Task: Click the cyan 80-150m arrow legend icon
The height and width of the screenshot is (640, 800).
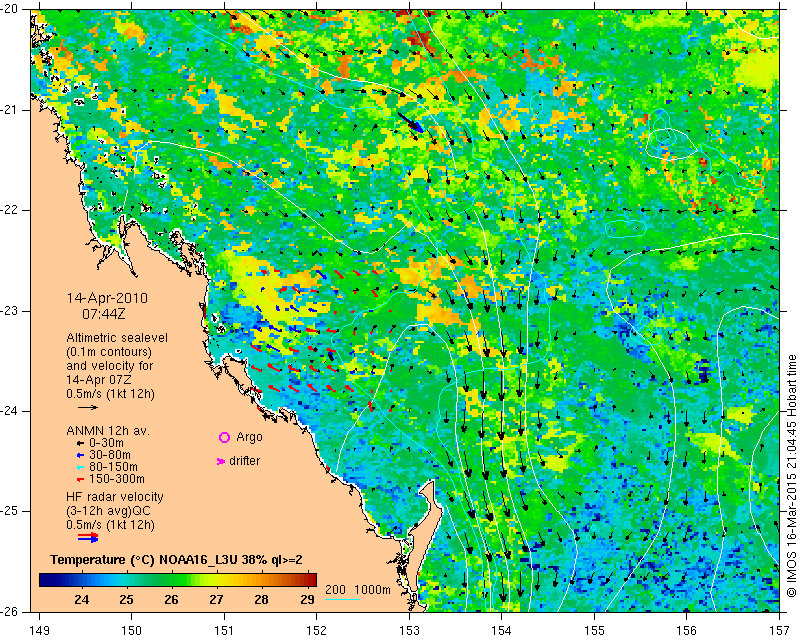Action: point(80,467)
